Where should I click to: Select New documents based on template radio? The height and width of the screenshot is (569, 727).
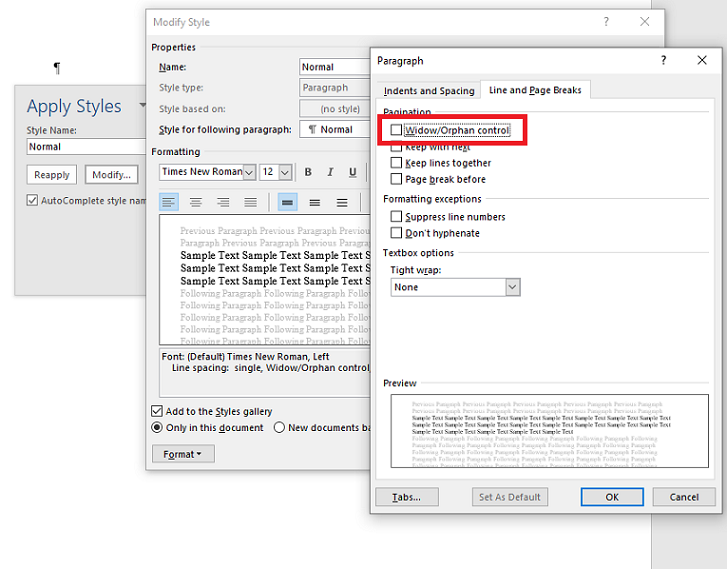(x=279, y=428)
